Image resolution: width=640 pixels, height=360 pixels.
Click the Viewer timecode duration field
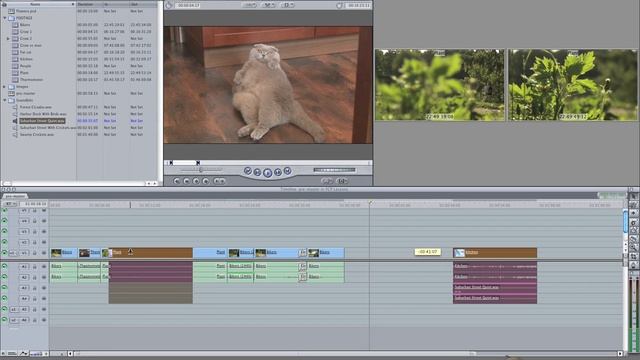pos(189,5)
